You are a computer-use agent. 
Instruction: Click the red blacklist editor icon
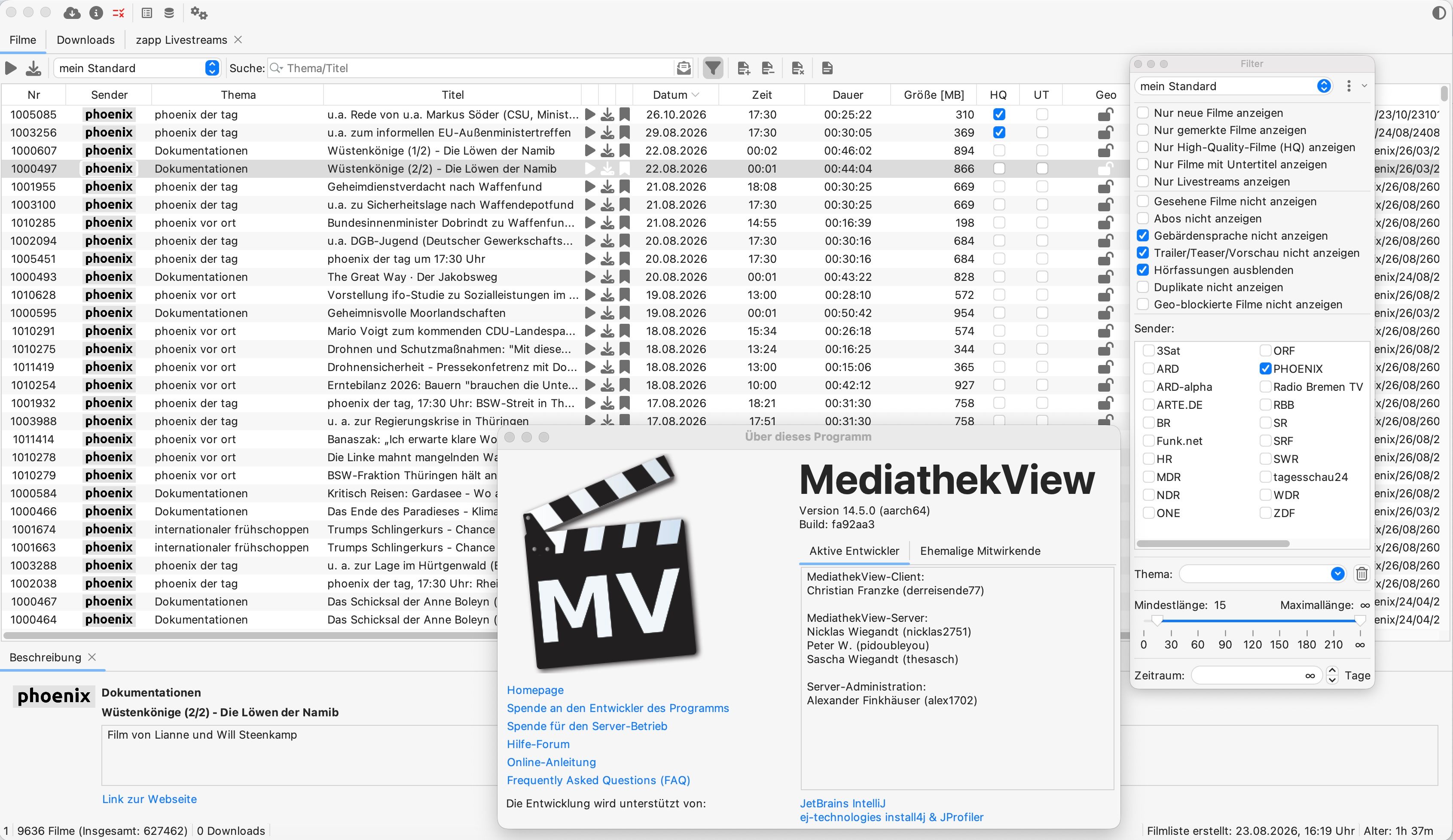pyautogui.click(x=119, y=13)
